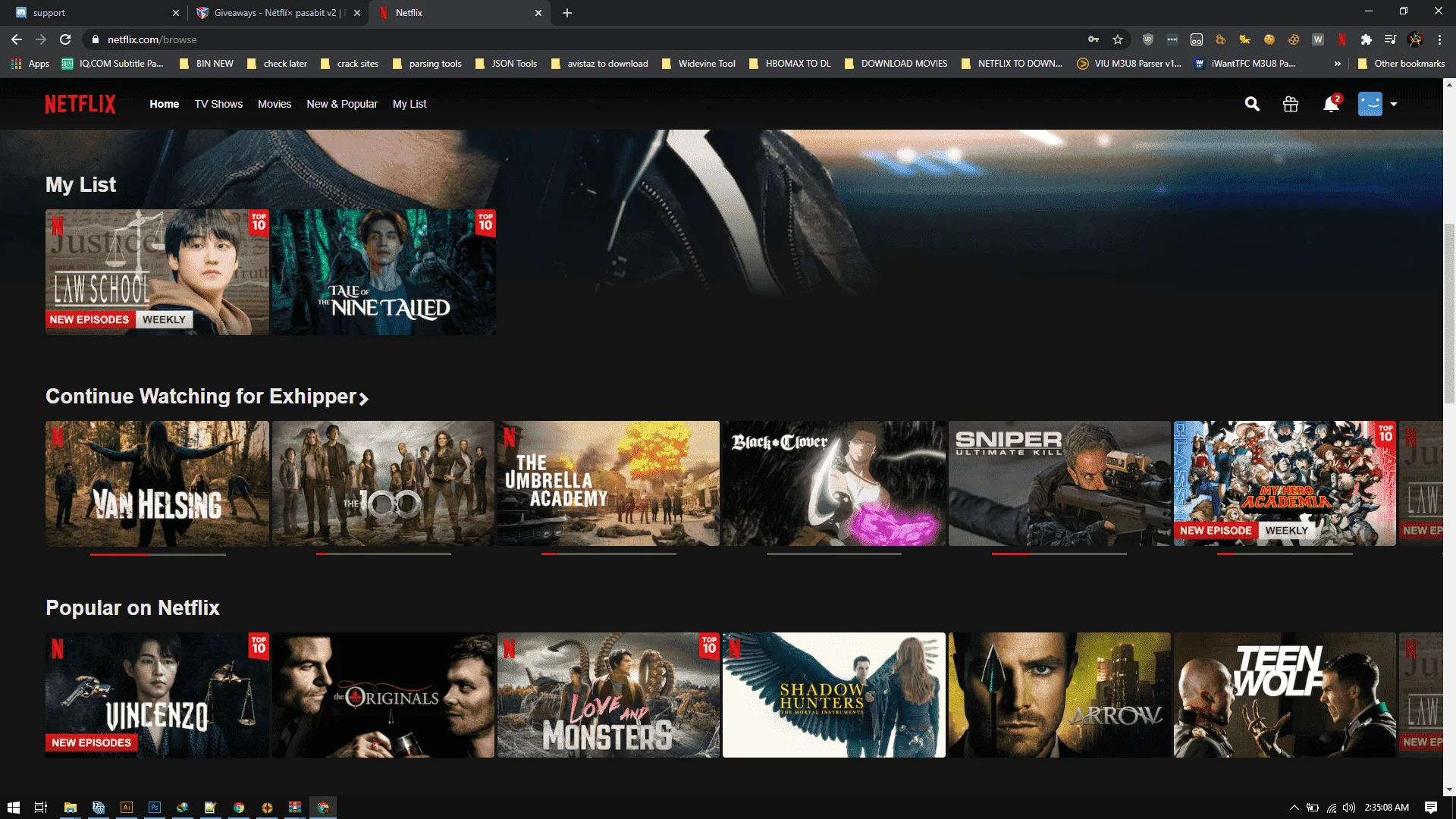Open the Windows notification center

[1431, 808]
